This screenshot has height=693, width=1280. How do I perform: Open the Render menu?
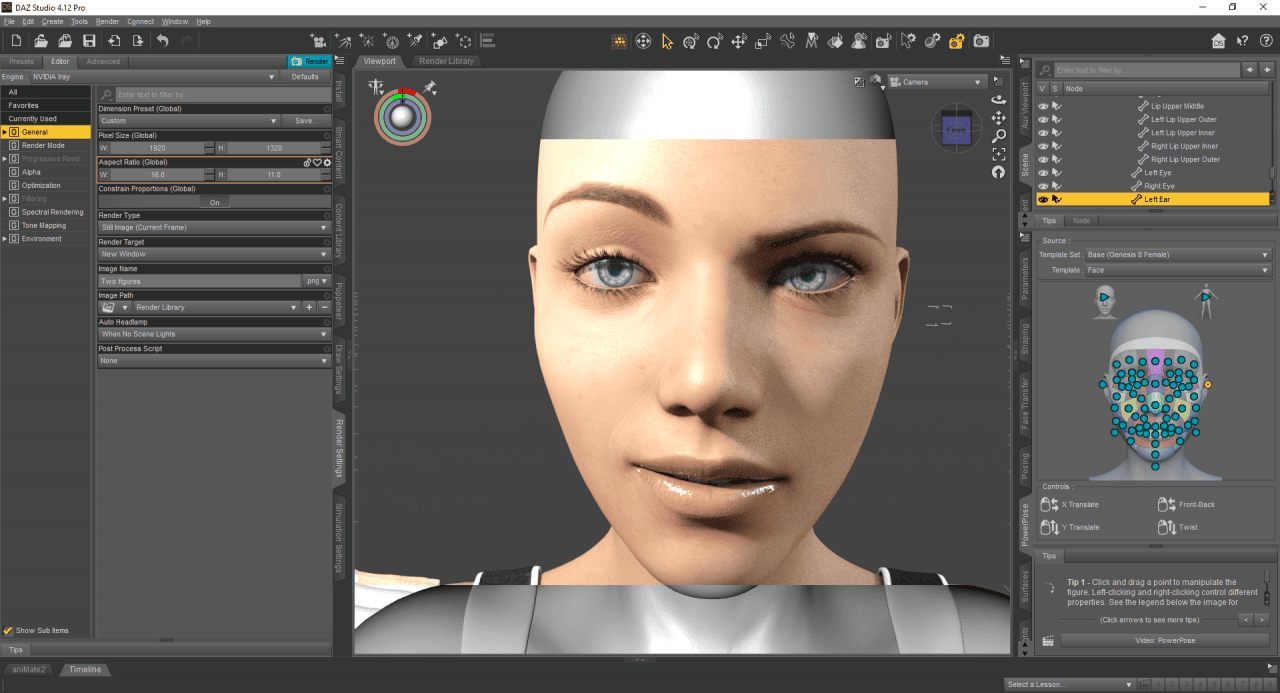(x=107, y=21)
